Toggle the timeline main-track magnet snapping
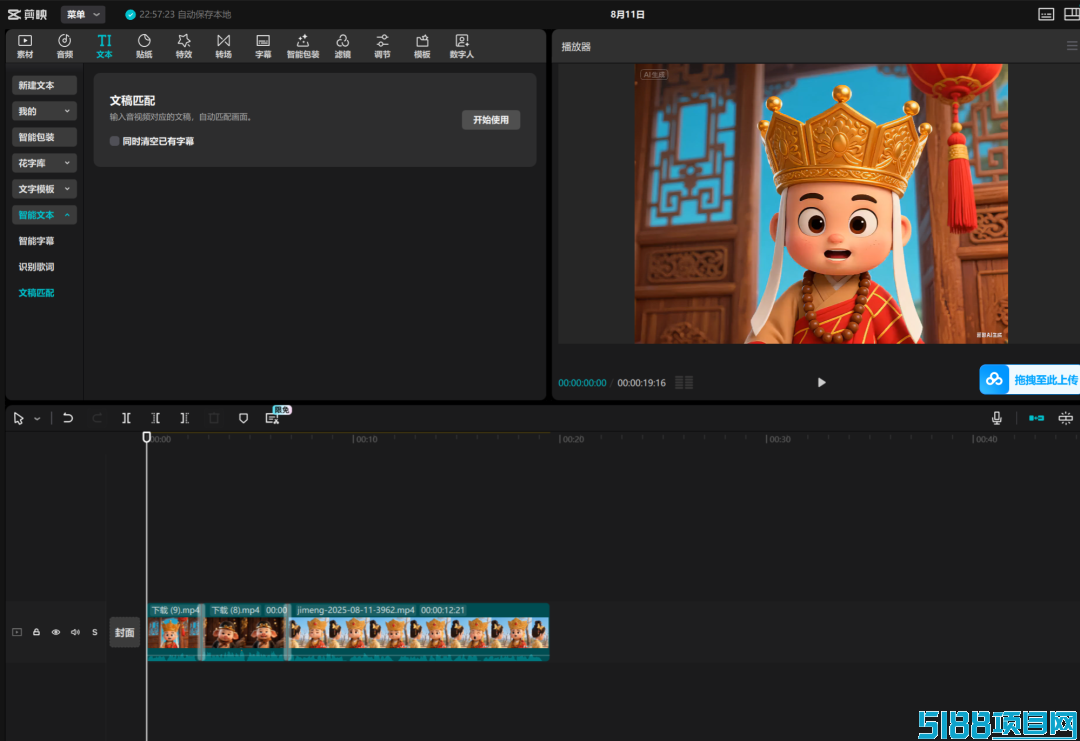Image resolution: width=1080 pixels, height=741 pixels. point(1036,418)
